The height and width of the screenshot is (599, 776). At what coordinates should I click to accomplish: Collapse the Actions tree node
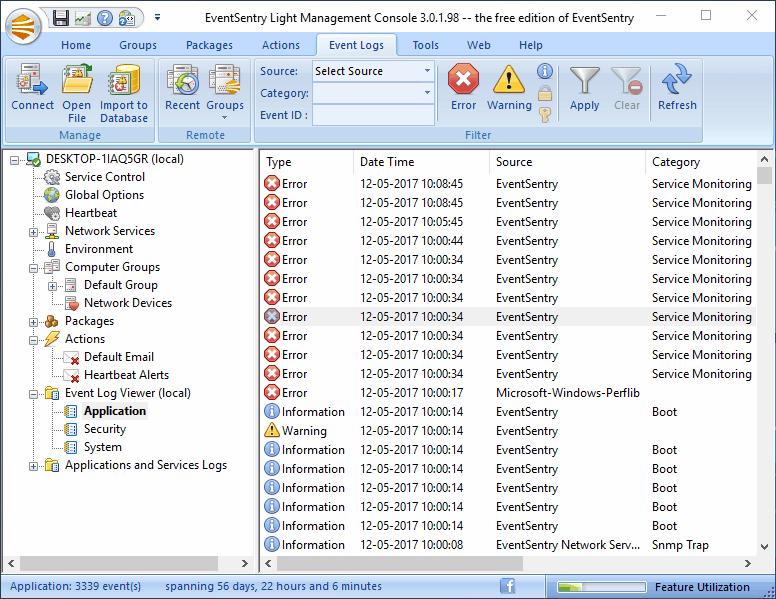[x=33, y=340]
